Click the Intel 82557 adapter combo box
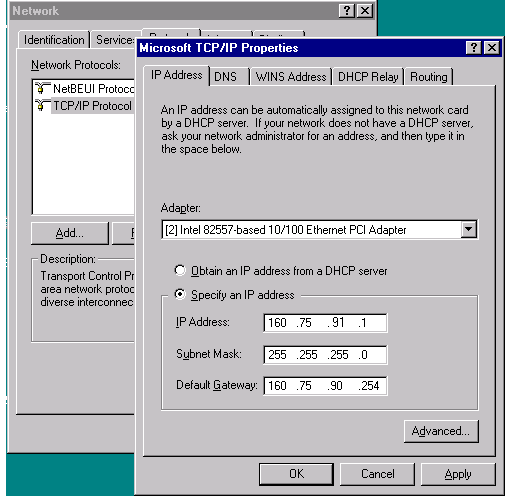The height and width of the screenshot is (496, 510). [319, 229]
